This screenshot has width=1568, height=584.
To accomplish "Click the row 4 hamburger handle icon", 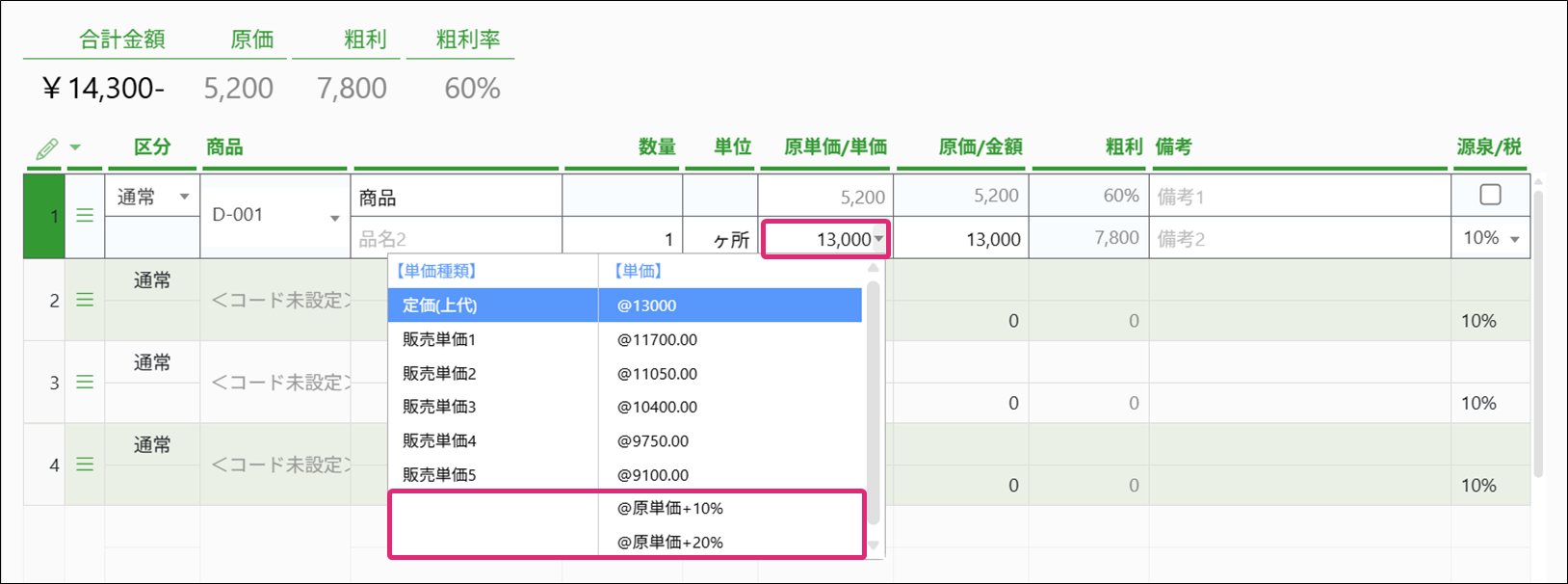I will click(85, 465).
